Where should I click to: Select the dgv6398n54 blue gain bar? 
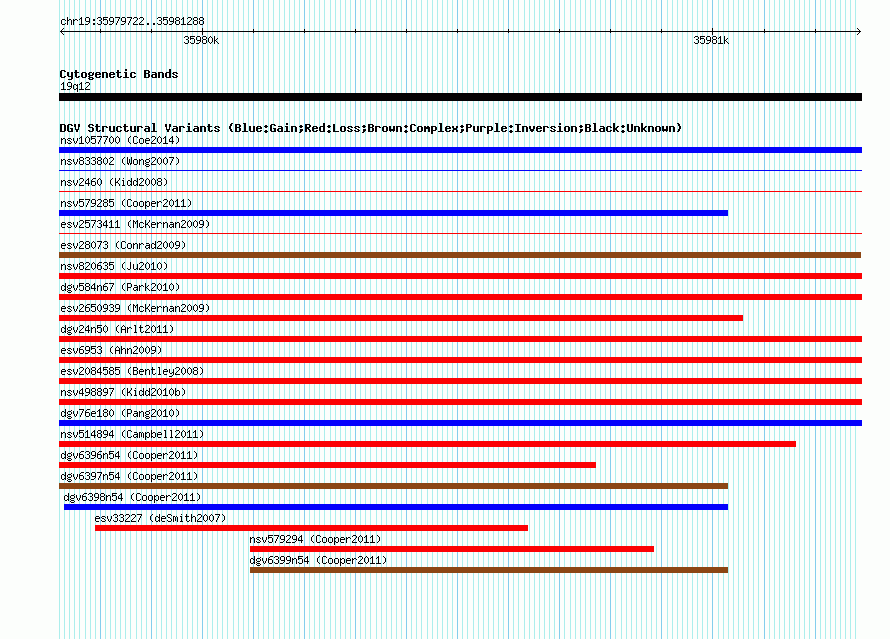(396, 507)
